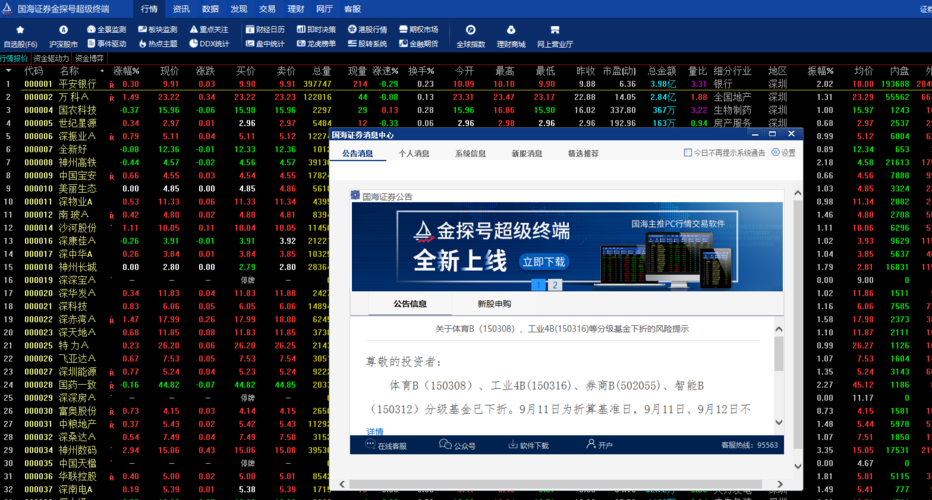
Task: Switch to banner slide 2 indicator
Action: [556, 285]
